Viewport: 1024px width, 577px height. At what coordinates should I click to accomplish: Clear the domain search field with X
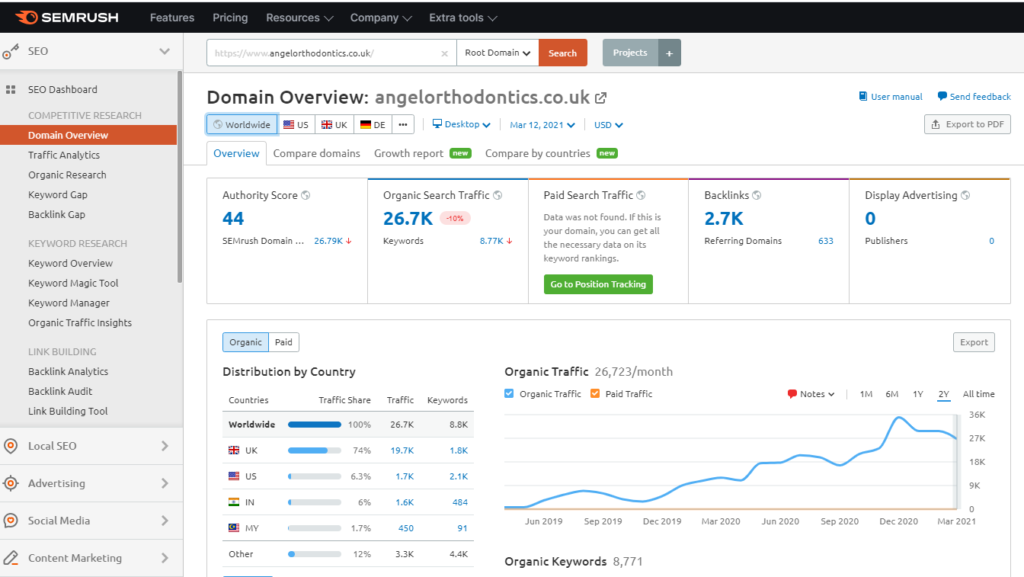coord(445,54)
